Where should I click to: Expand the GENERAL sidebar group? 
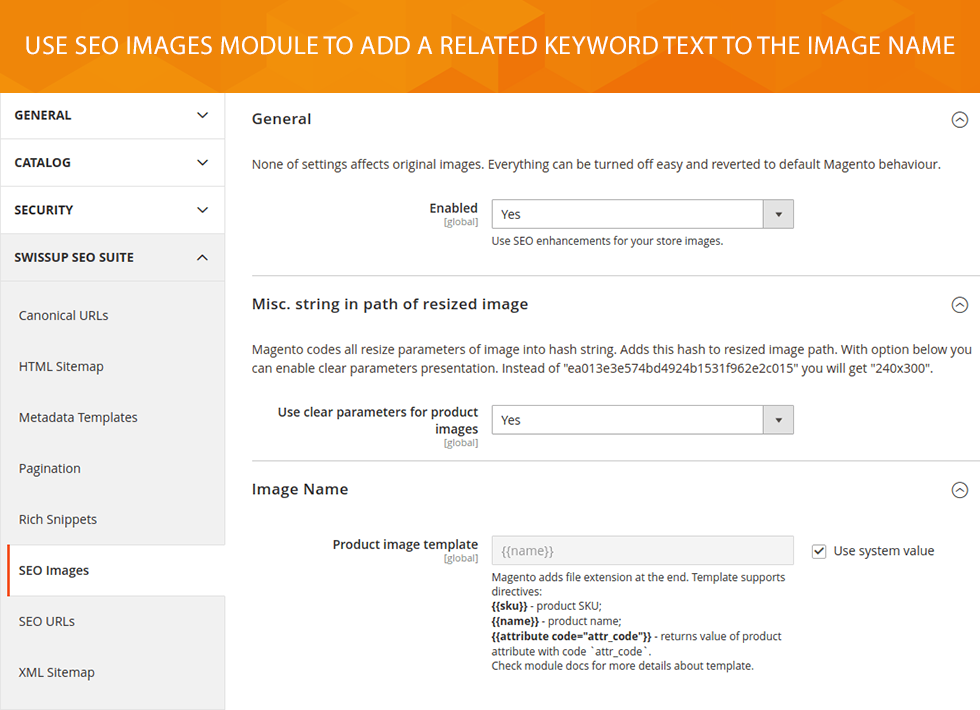pos(112,116)
